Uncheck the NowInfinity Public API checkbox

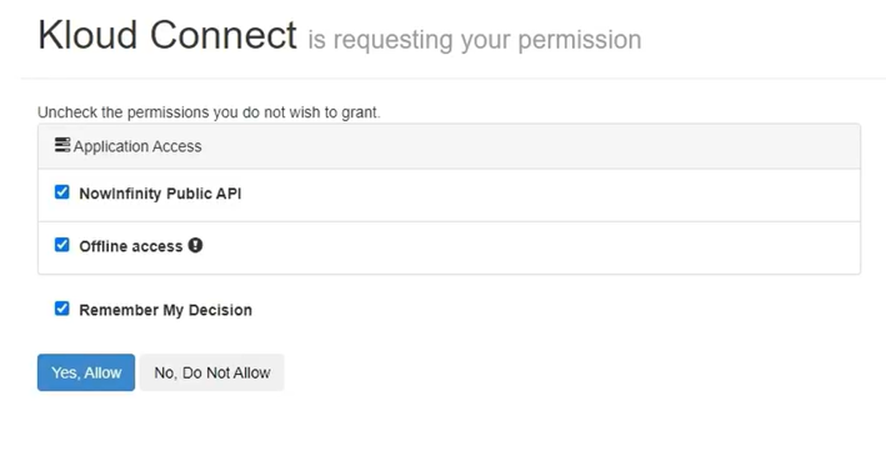(x=62, y=193)
